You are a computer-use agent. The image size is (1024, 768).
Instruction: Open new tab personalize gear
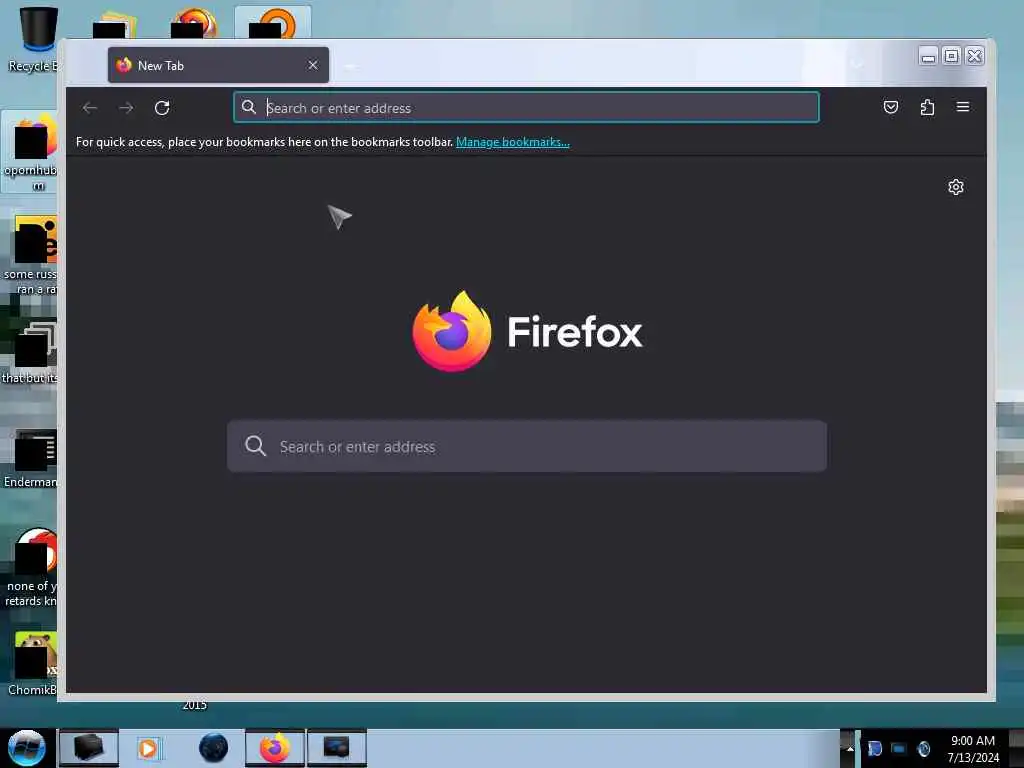pyautogui.click(x=955, y=187)
